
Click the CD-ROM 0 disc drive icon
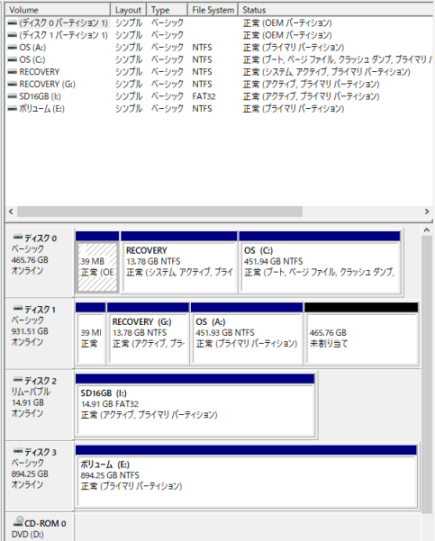[19, 521]
